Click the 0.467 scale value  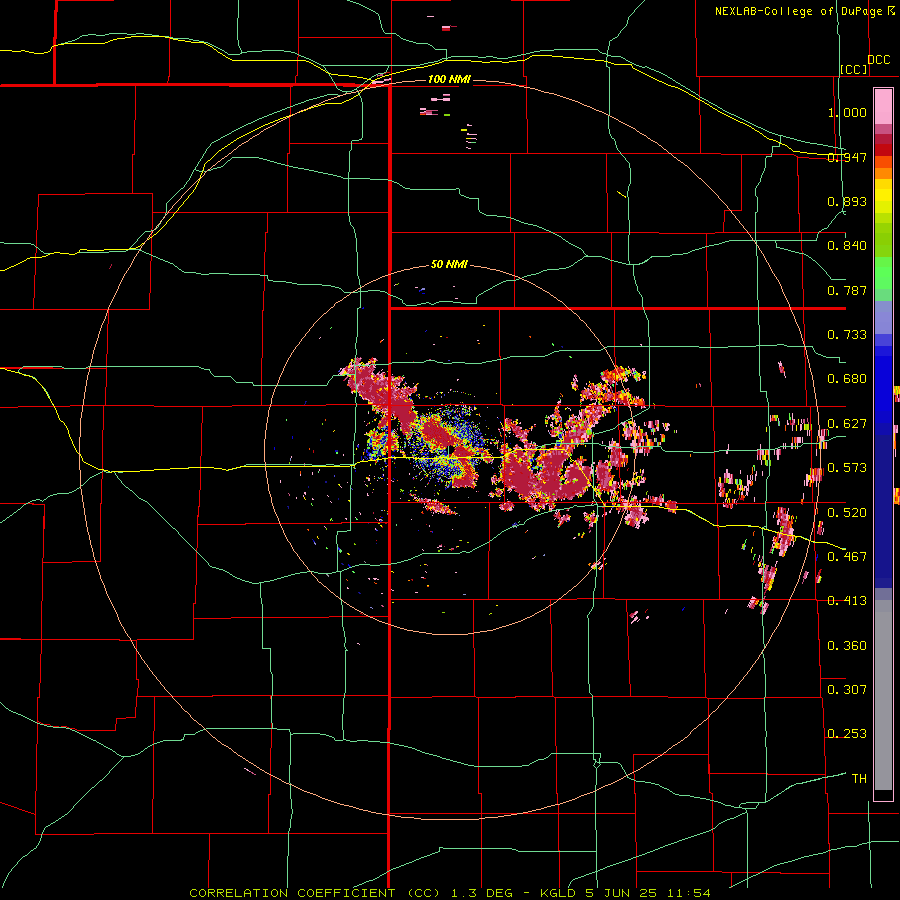click(847, 557)
